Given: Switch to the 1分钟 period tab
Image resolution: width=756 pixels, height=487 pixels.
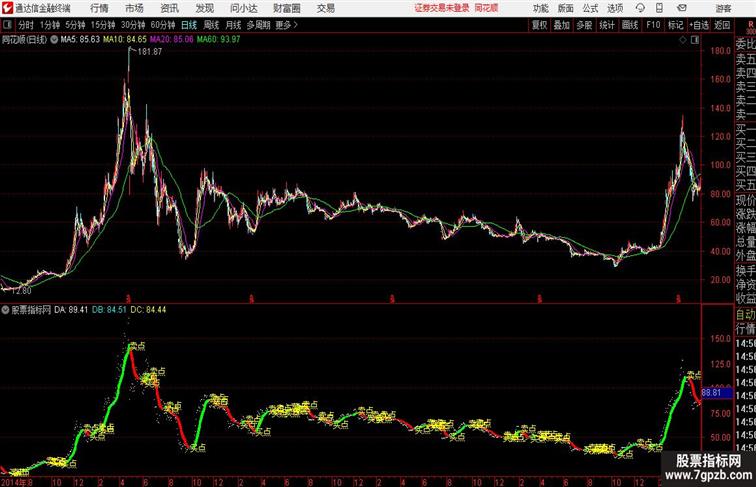Looking at the screenshot, I should [x=50, y=25].
